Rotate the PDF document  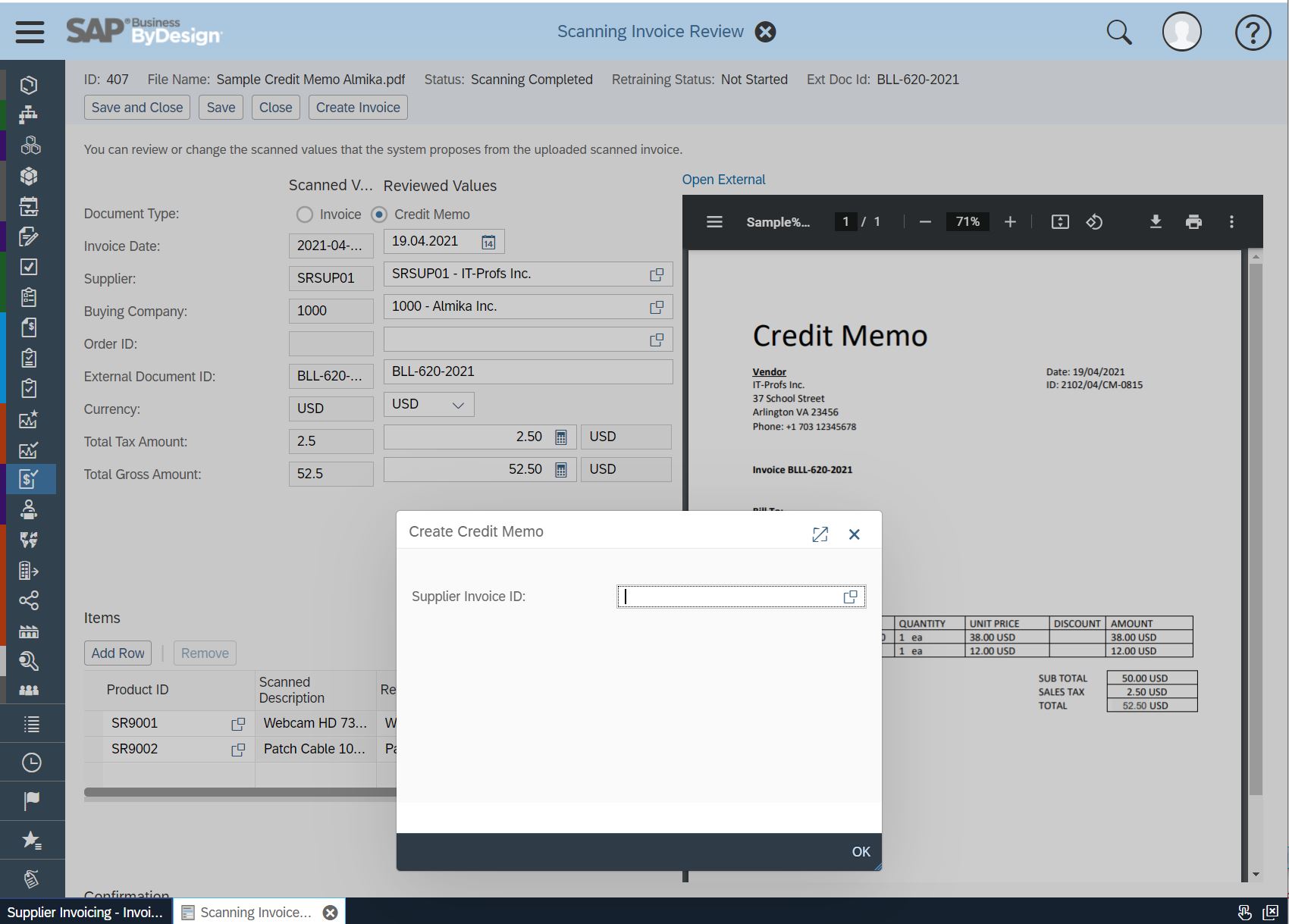click(1094, 222)
